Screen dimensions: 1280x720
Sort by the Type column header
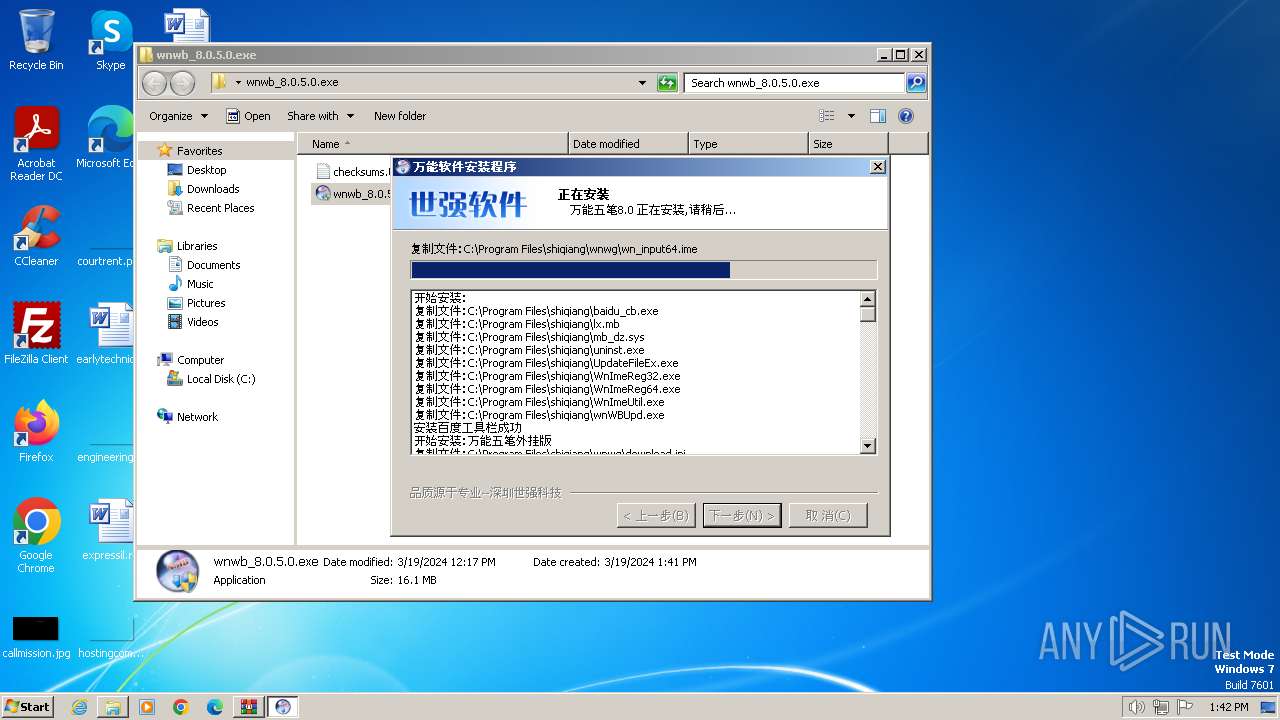pos(748,144)
